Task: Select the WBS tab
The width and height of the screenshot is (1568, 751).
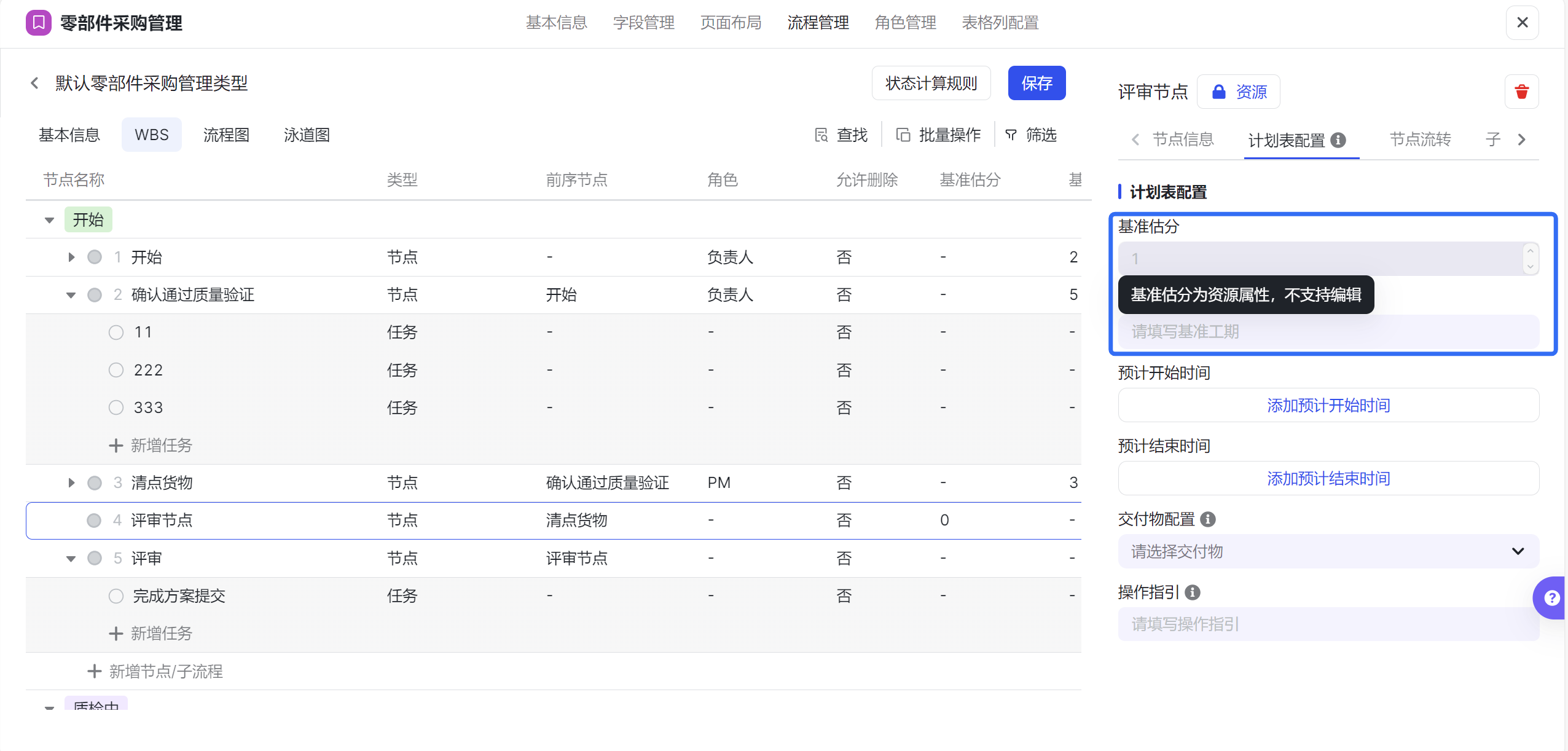Action: [x=152, y=135]
